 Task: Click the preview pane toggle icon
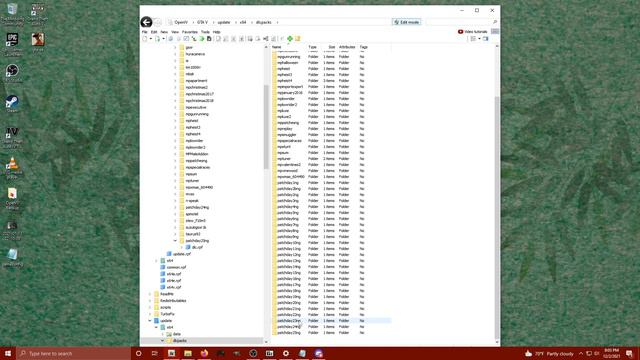pos(485,39)
